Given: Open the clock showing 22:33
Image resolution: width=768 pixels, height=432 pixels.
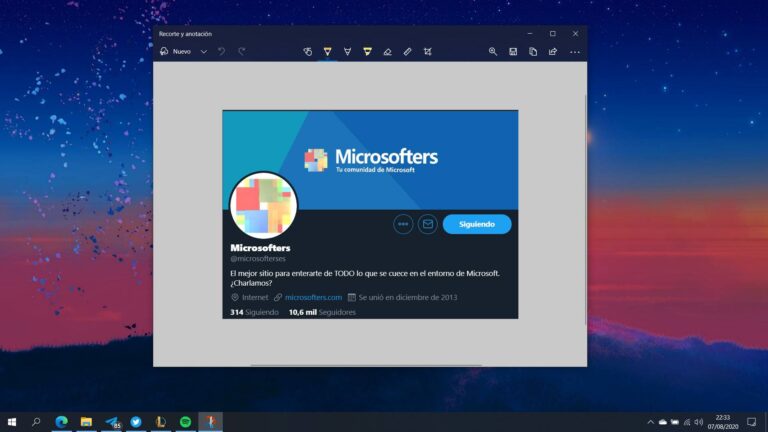Looking at the screenshot, I should click(x=722, y=422).
